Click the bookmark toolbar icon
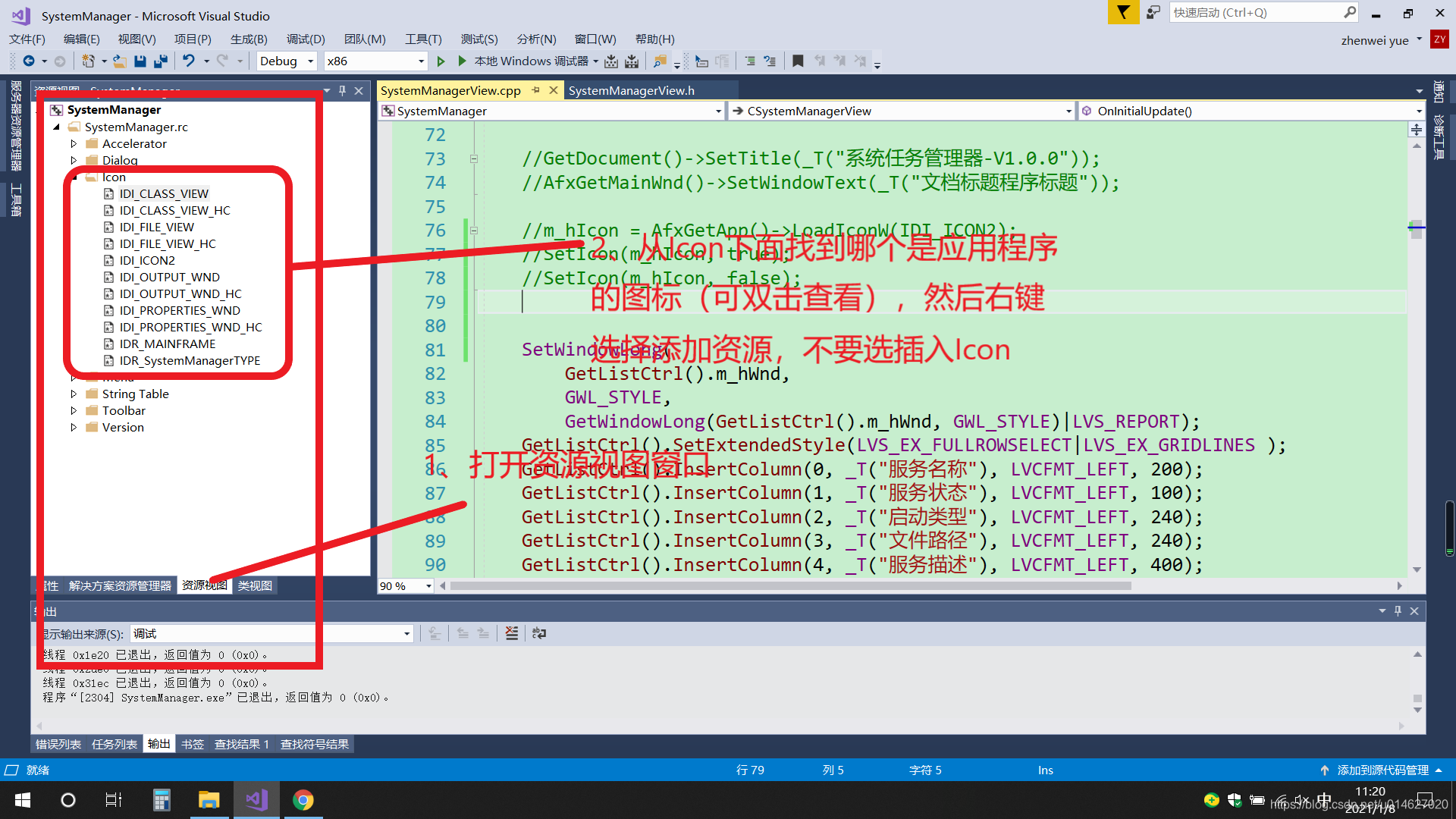This screenshot has height=819, width=1456. coord(798,61)
